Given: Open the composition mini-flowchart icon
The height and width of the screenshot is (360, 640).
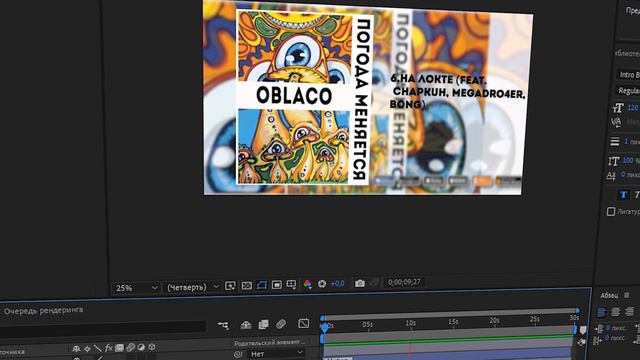Looking at the screenshot, I should tap(223, 325).
